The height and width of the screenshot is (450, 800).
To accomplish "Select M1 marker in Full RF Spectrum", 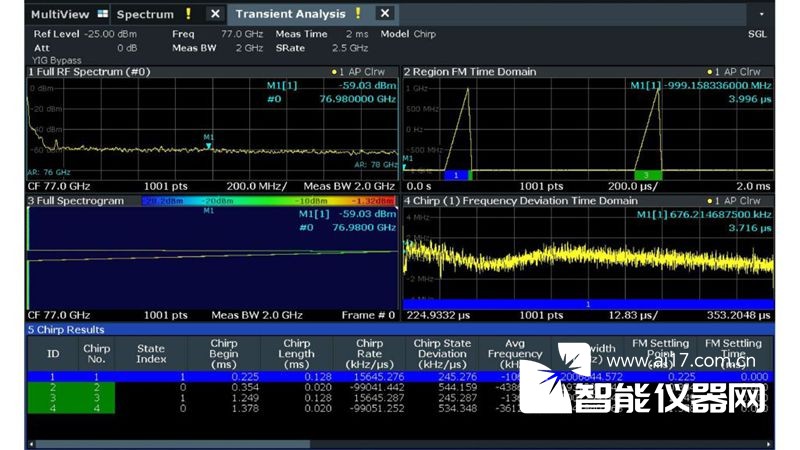I will click(208, 145).
